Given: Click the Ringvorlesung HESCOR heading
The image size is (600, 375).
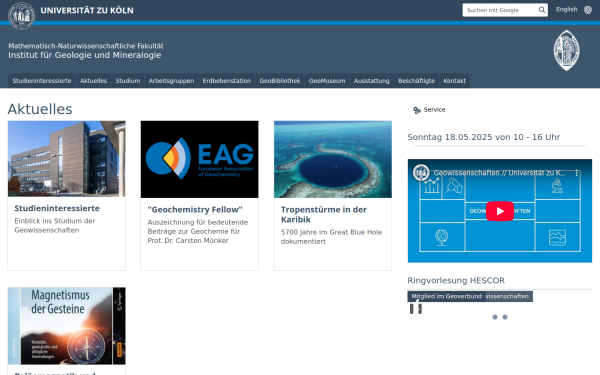Looking at the screenshot, I should point(456,280).
